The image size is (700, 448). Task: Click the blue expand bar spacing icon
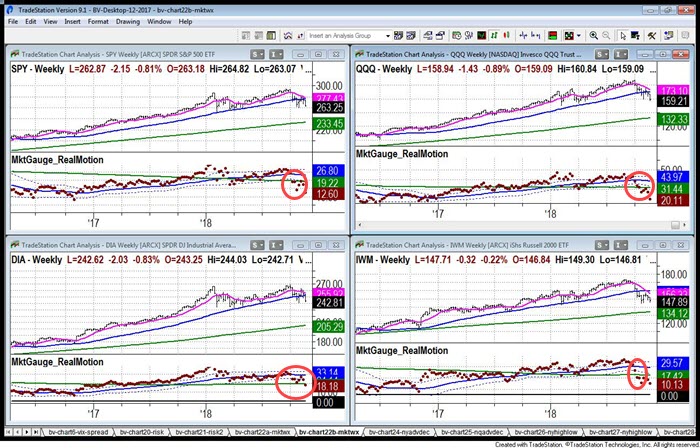click(535, 36)
